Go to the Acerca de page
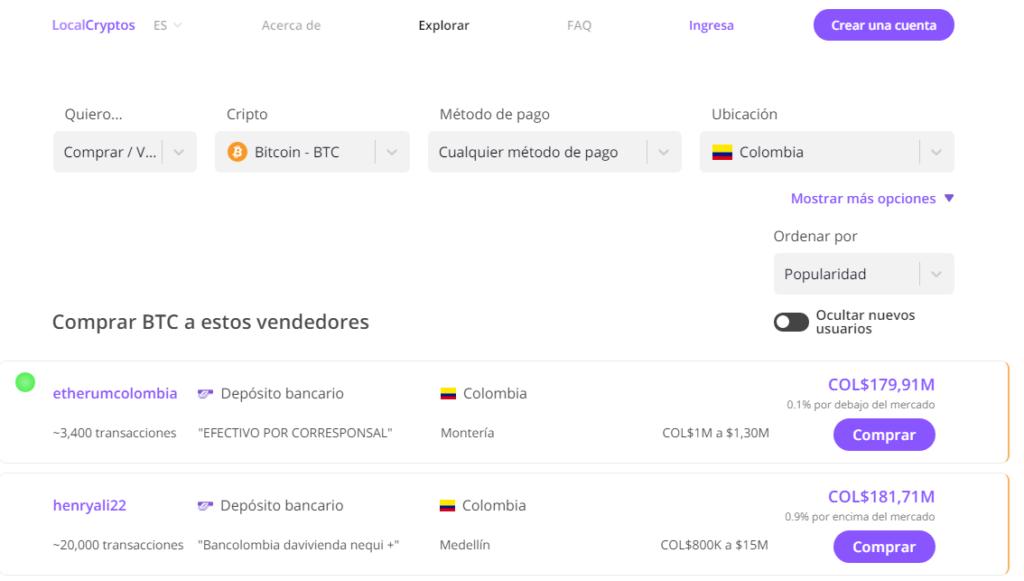The image size is (1024, 581). click(291, 25)
